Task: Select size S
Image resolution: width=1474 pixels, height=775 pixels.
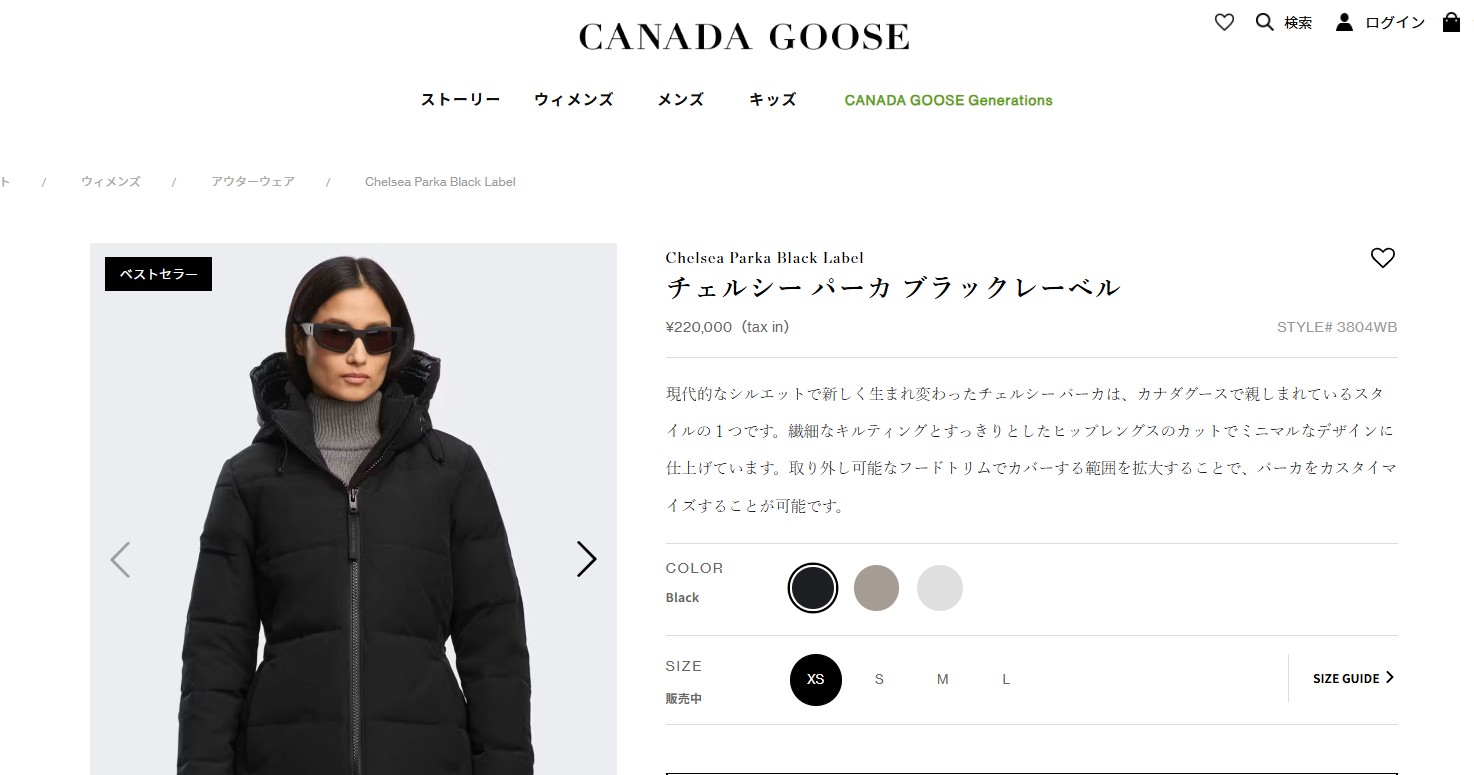Action: pos(879,679)
